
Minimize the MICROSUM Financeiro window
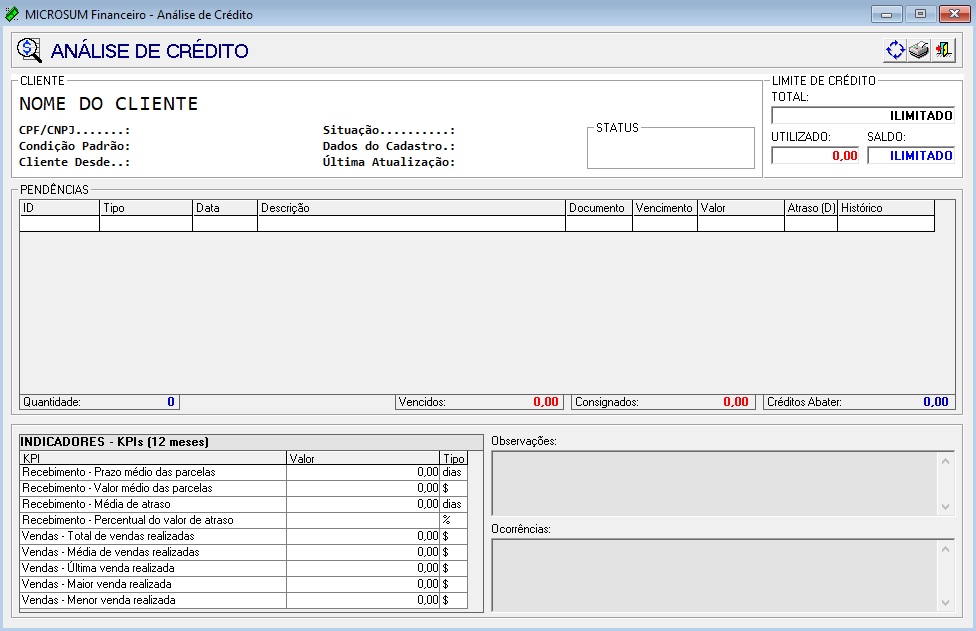887,14
